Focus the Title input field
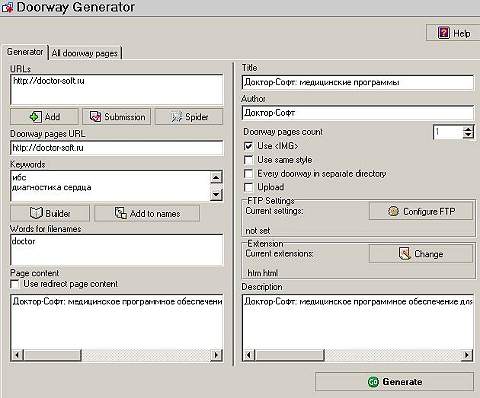The image size is (480, 398). coord(357,82)
